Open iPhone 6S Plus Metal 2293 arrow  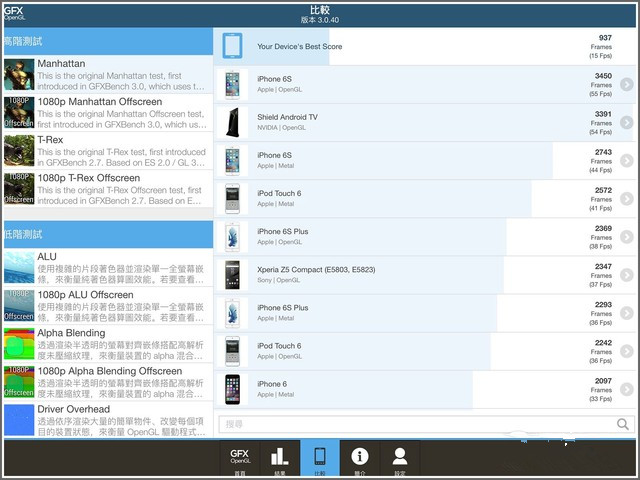tap(626, 313)
